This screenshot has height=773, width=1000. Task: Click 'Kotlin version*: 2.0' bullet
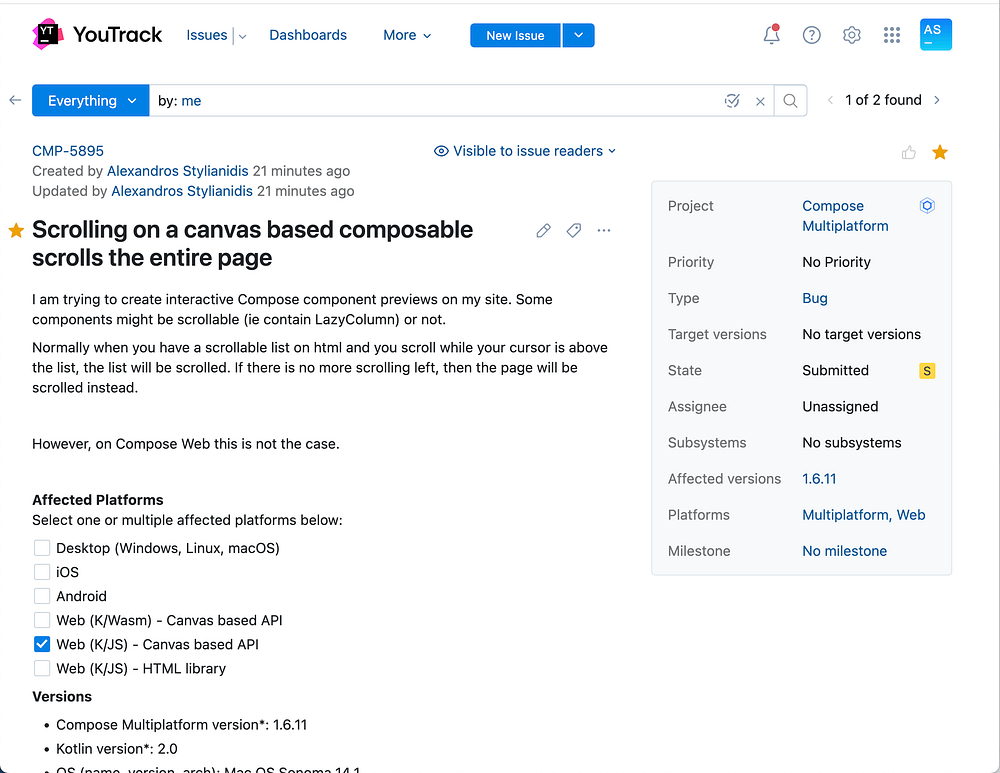pyautogui.click(x=117, y=749)
